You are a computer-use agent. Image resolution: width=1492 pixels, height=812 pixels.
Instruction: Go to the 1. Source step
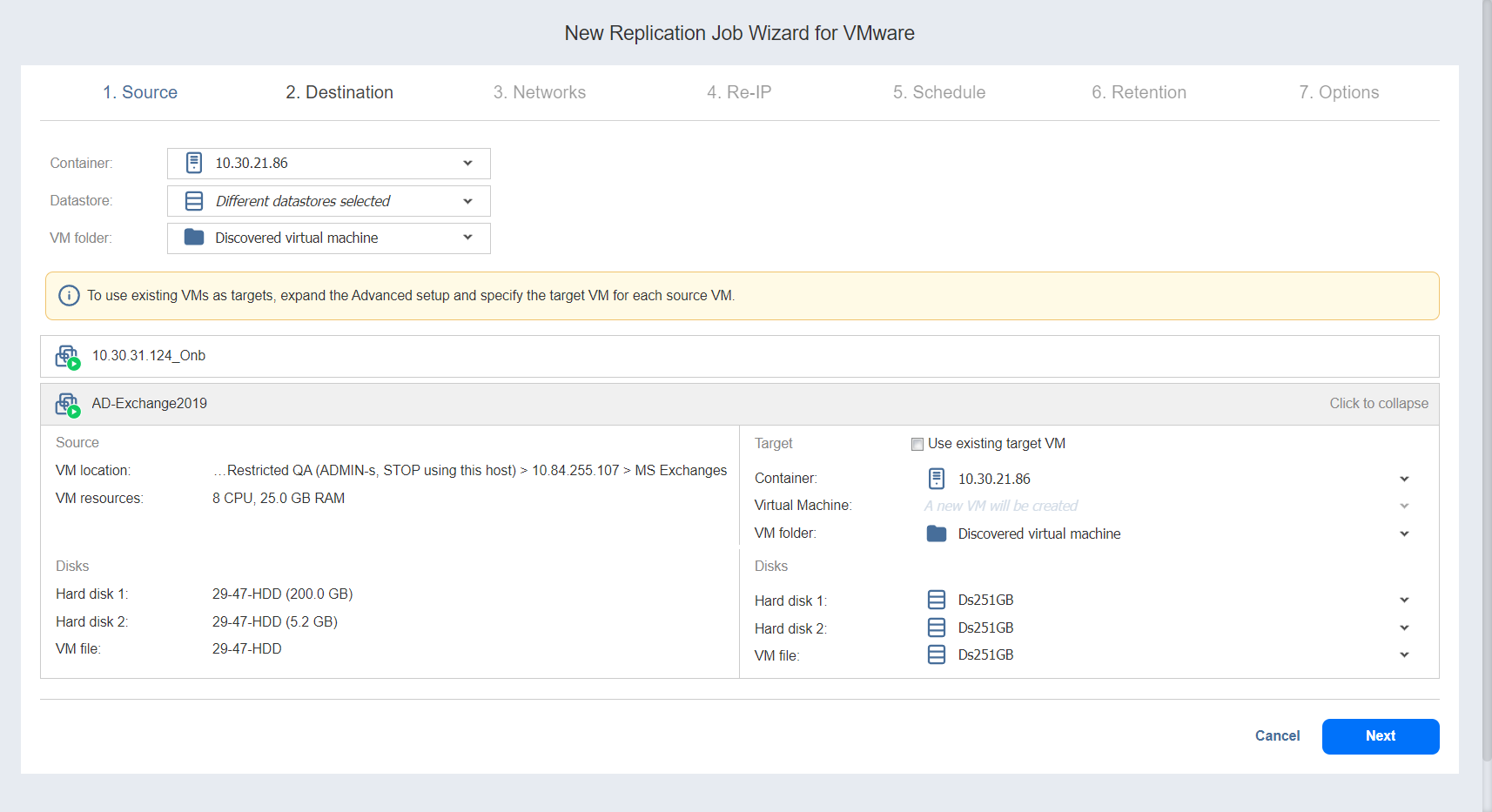pos(140,92)
